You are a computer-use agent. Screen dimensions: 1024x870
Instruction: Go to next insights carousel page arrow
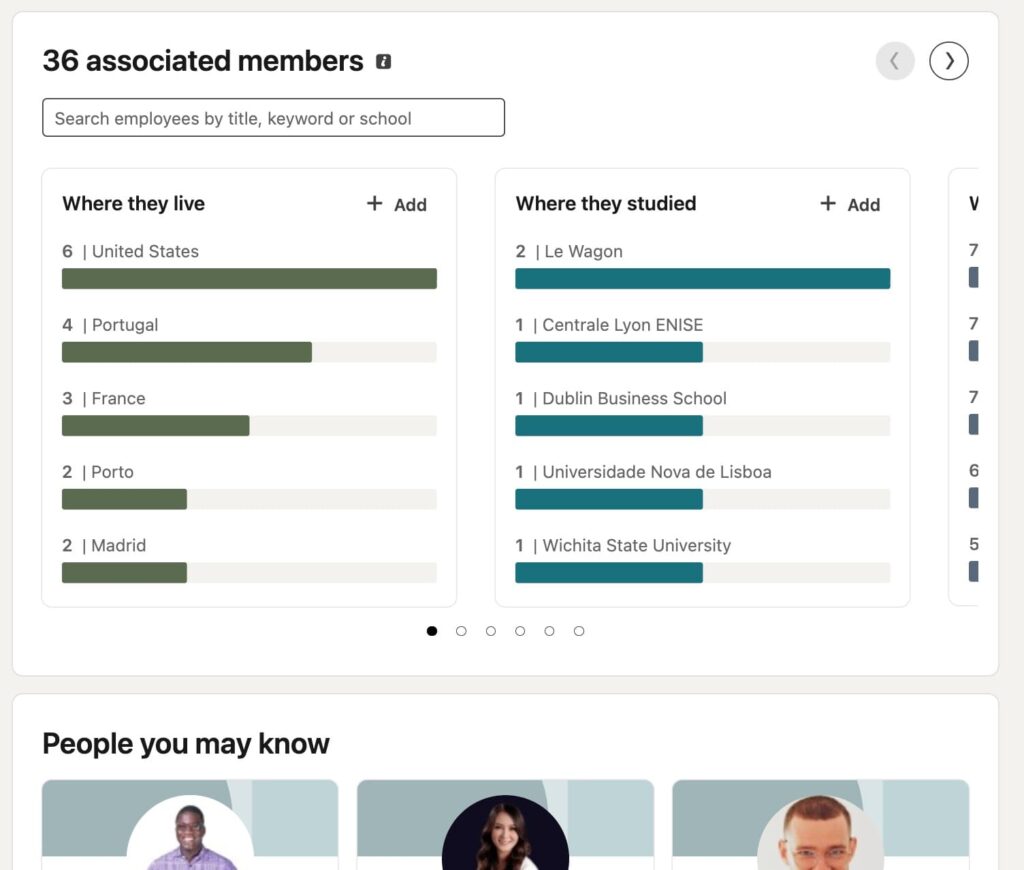tap(948, 61)
